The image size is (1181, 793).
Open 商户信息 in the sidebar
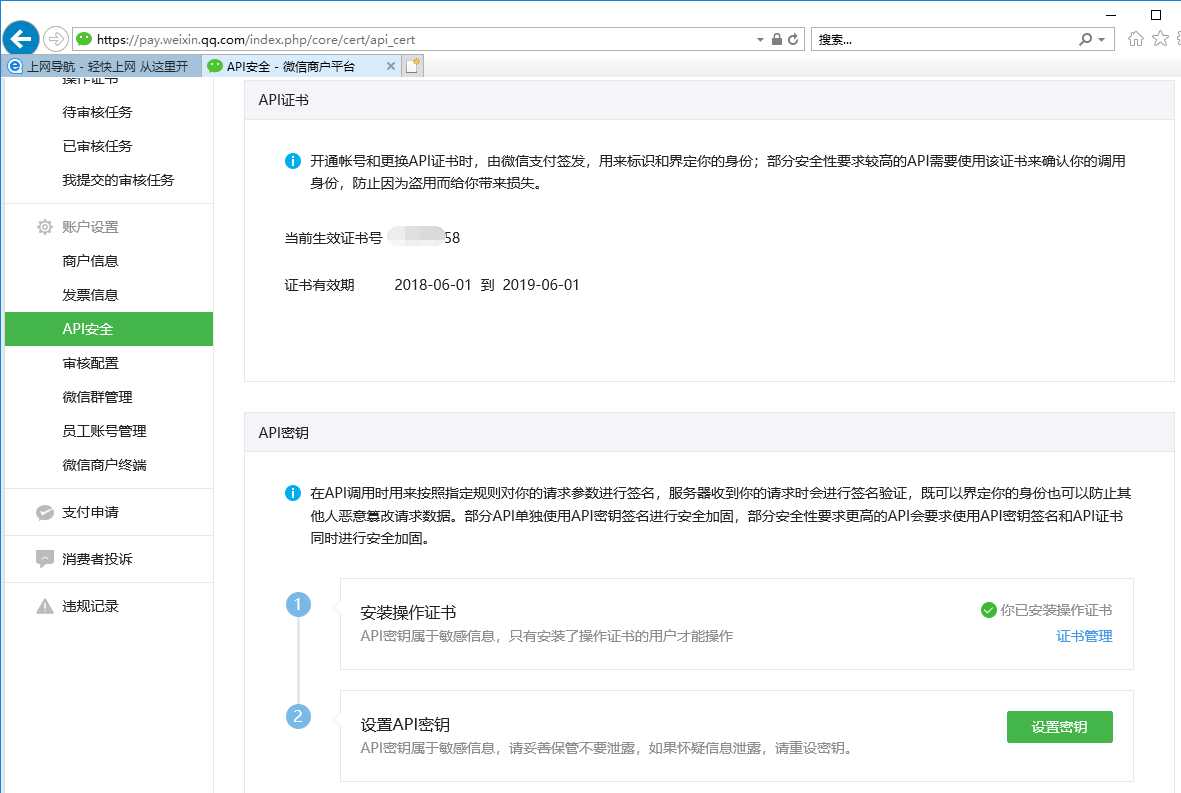click(90, 261)
